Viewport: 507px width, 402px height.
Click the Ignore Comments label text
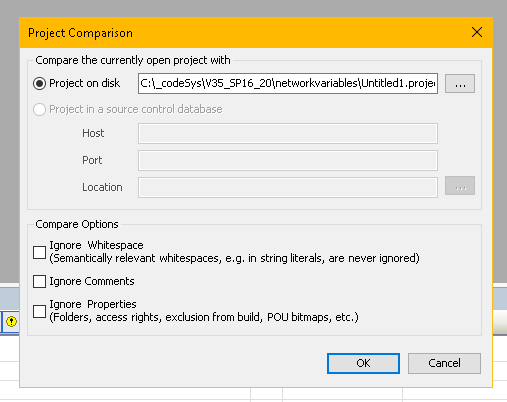92,281
